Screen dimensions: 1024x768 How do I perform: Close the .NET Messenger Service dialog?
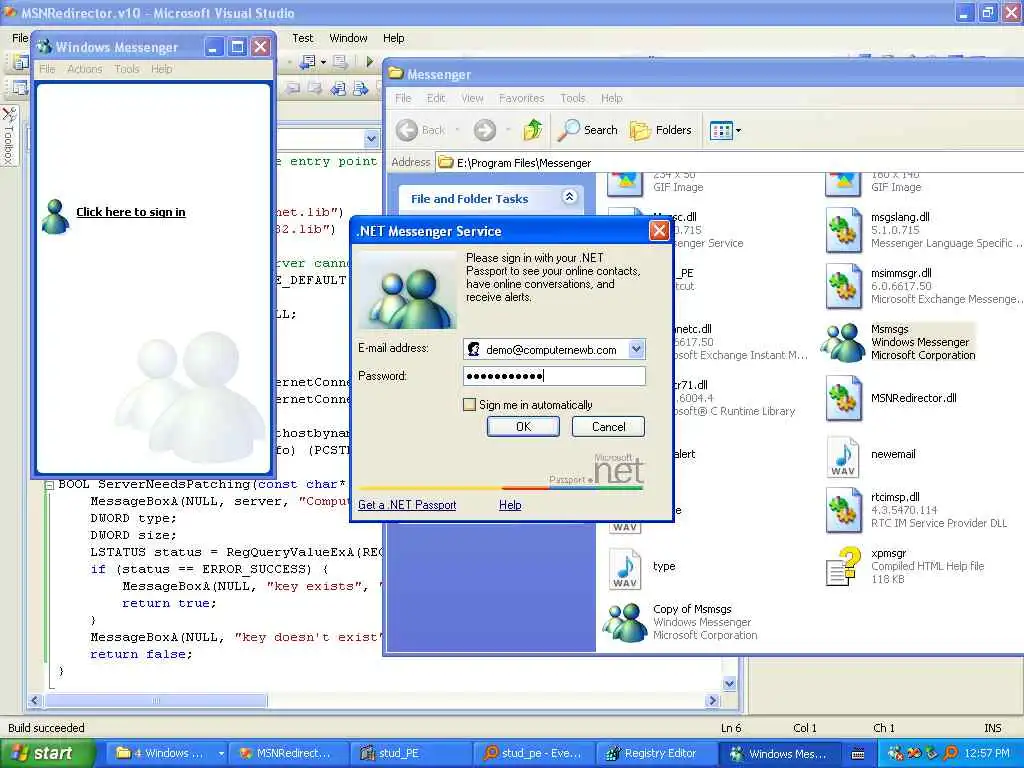pos(659,231)
